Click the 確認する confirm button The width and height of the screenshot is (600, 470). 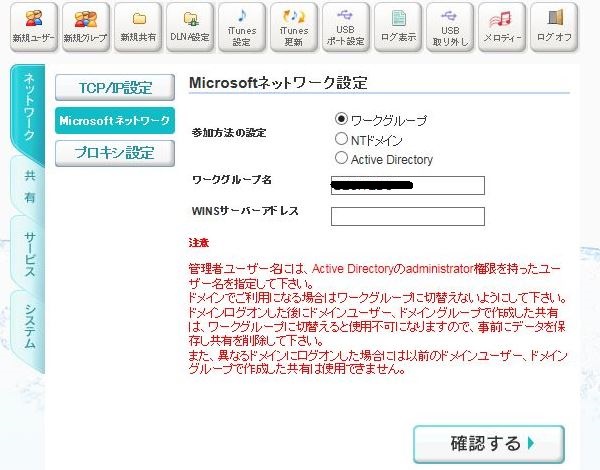click(x=489, y=444)
